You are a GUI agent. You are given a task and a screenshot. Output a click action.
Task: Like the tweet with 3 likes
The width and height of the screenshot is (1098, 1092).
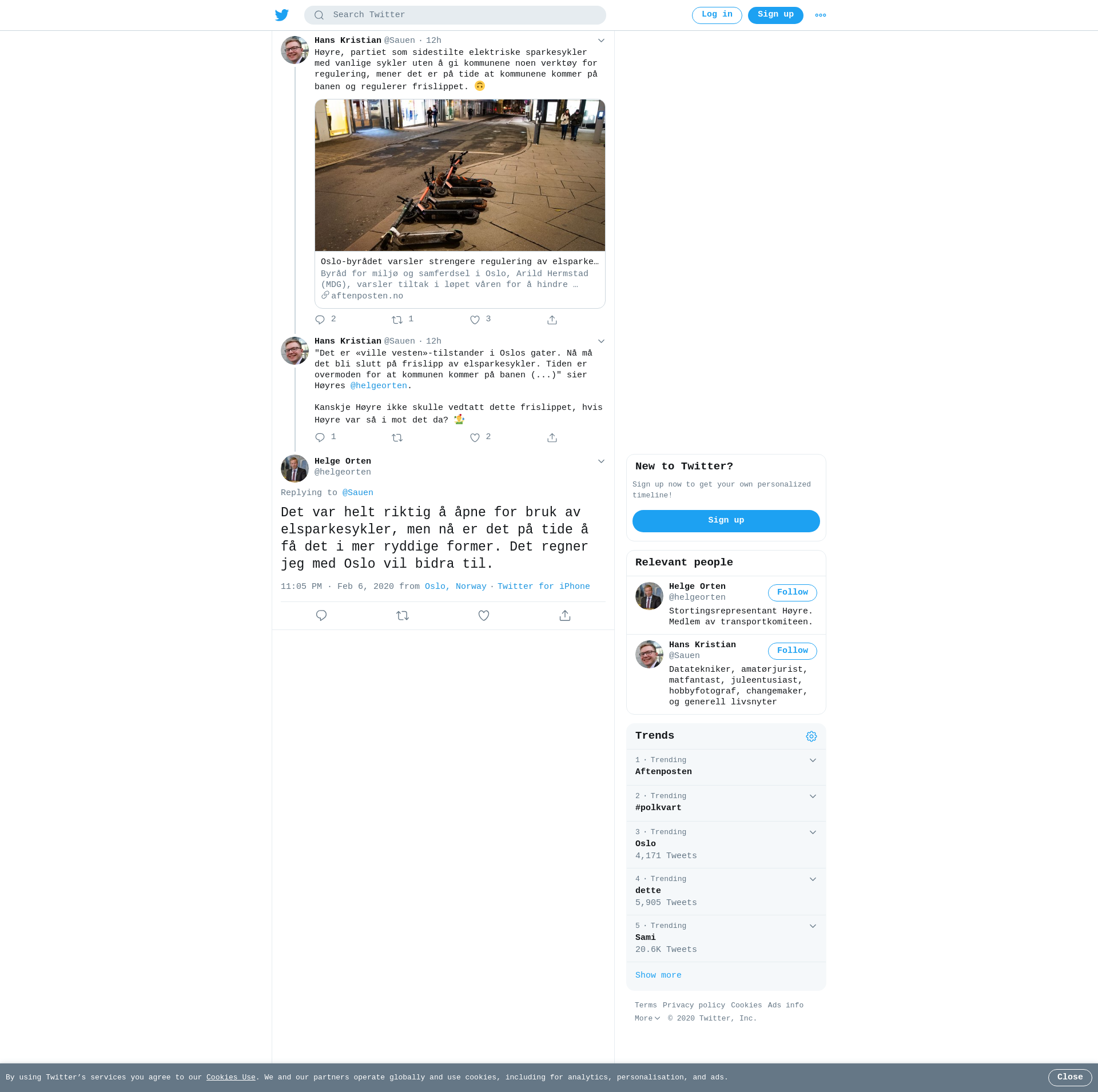[475, 320]
